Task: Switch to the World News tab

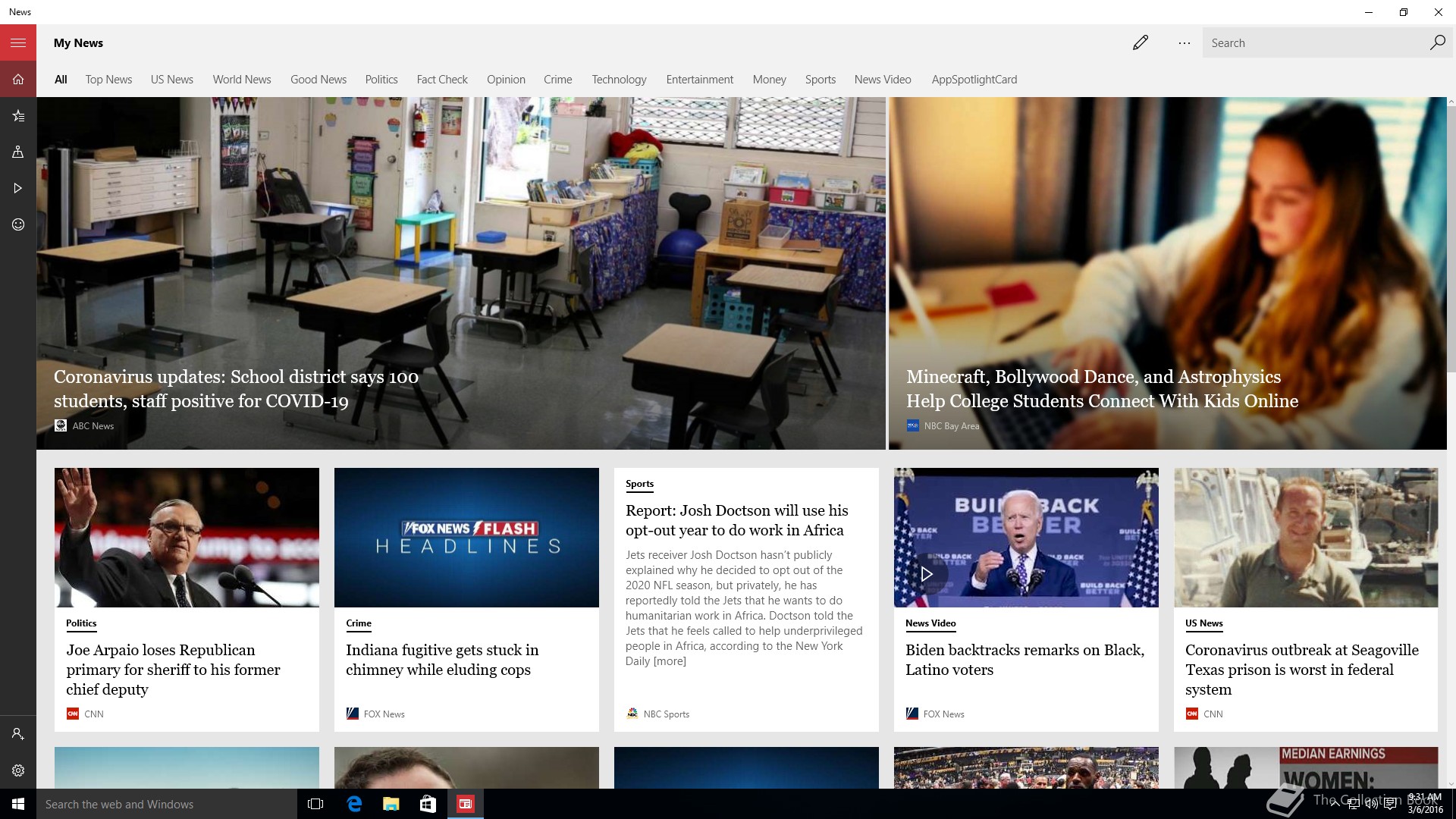Action: pyautogui.click(x=242, y=80)
